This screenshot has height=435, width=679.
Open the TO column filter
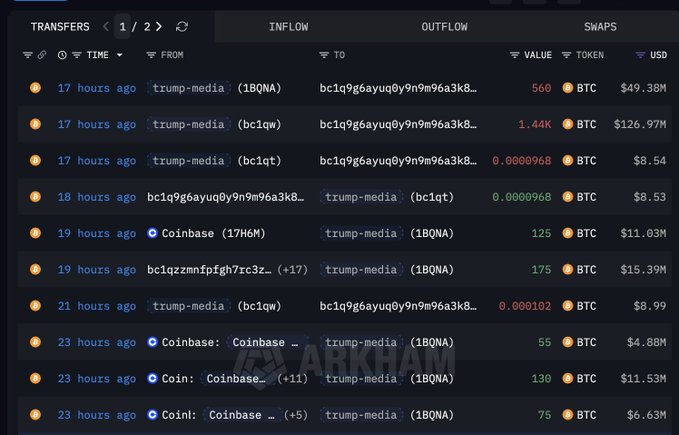pos(325,55)
